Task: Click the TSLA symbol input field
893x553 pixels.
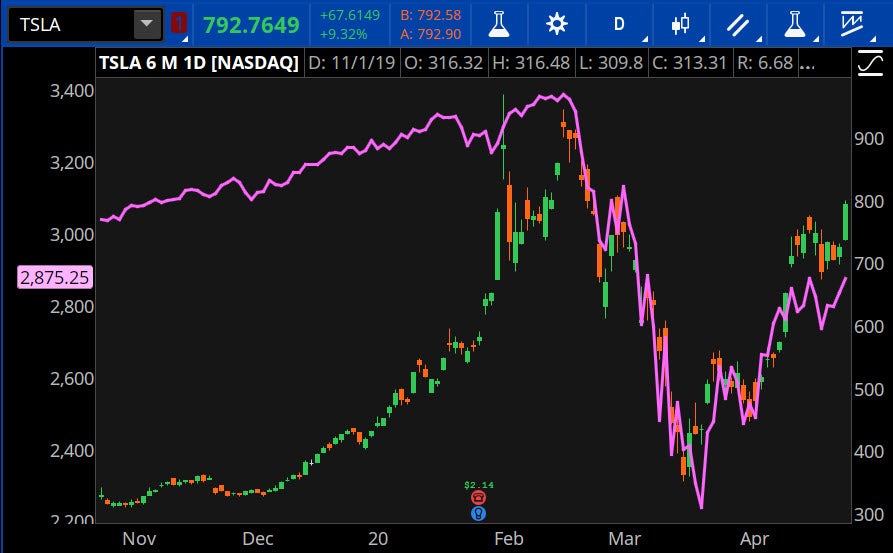Action: click(x=71, y=24)
